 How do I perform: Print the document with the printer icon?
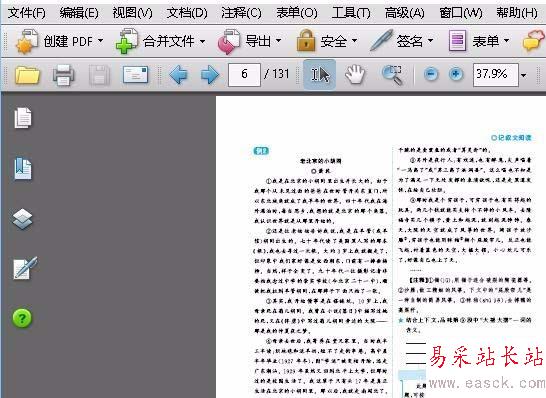click(x=63, y=75)
